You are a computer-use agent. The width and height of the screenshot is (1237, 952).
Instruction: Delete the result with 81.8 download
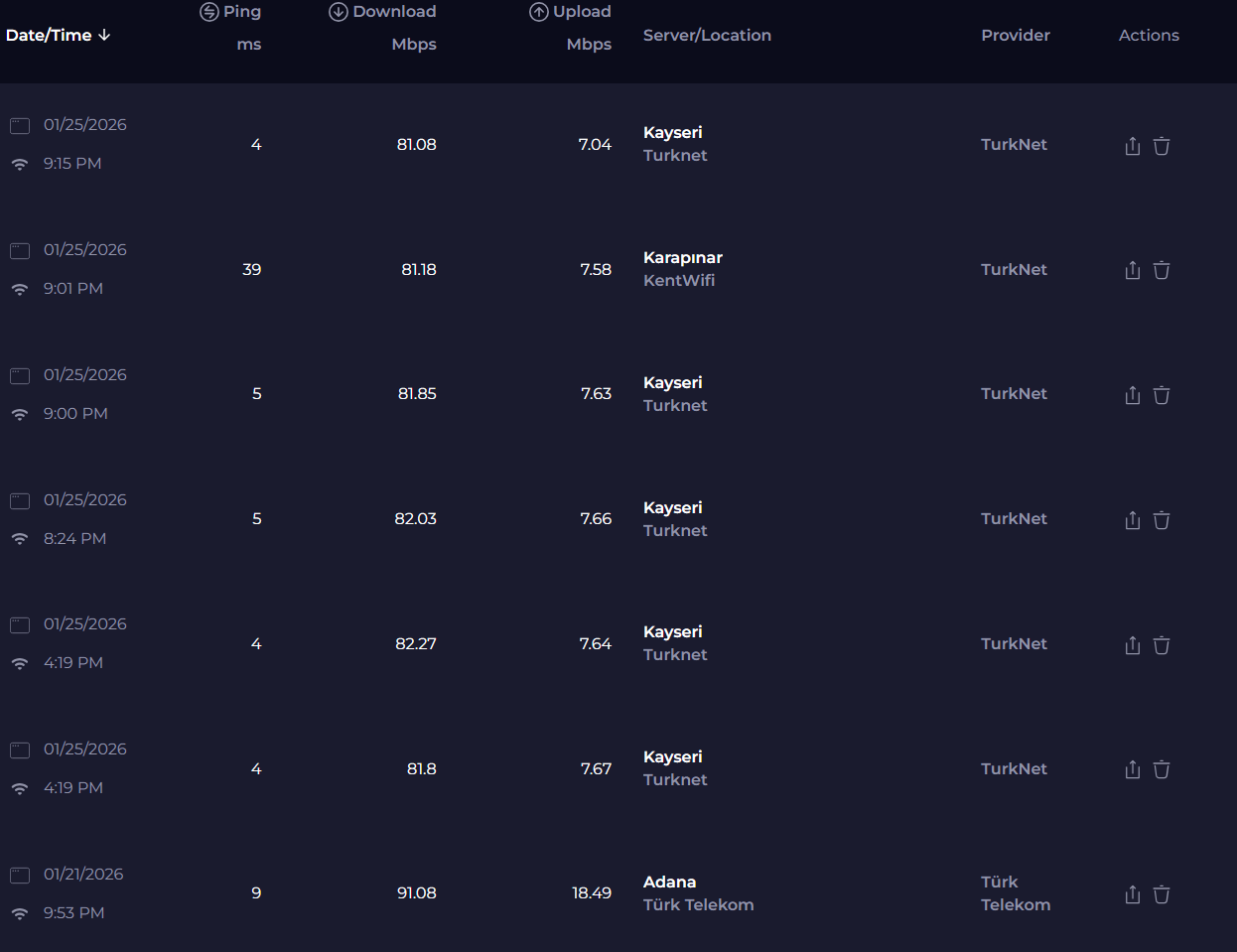click(1162, 769)
